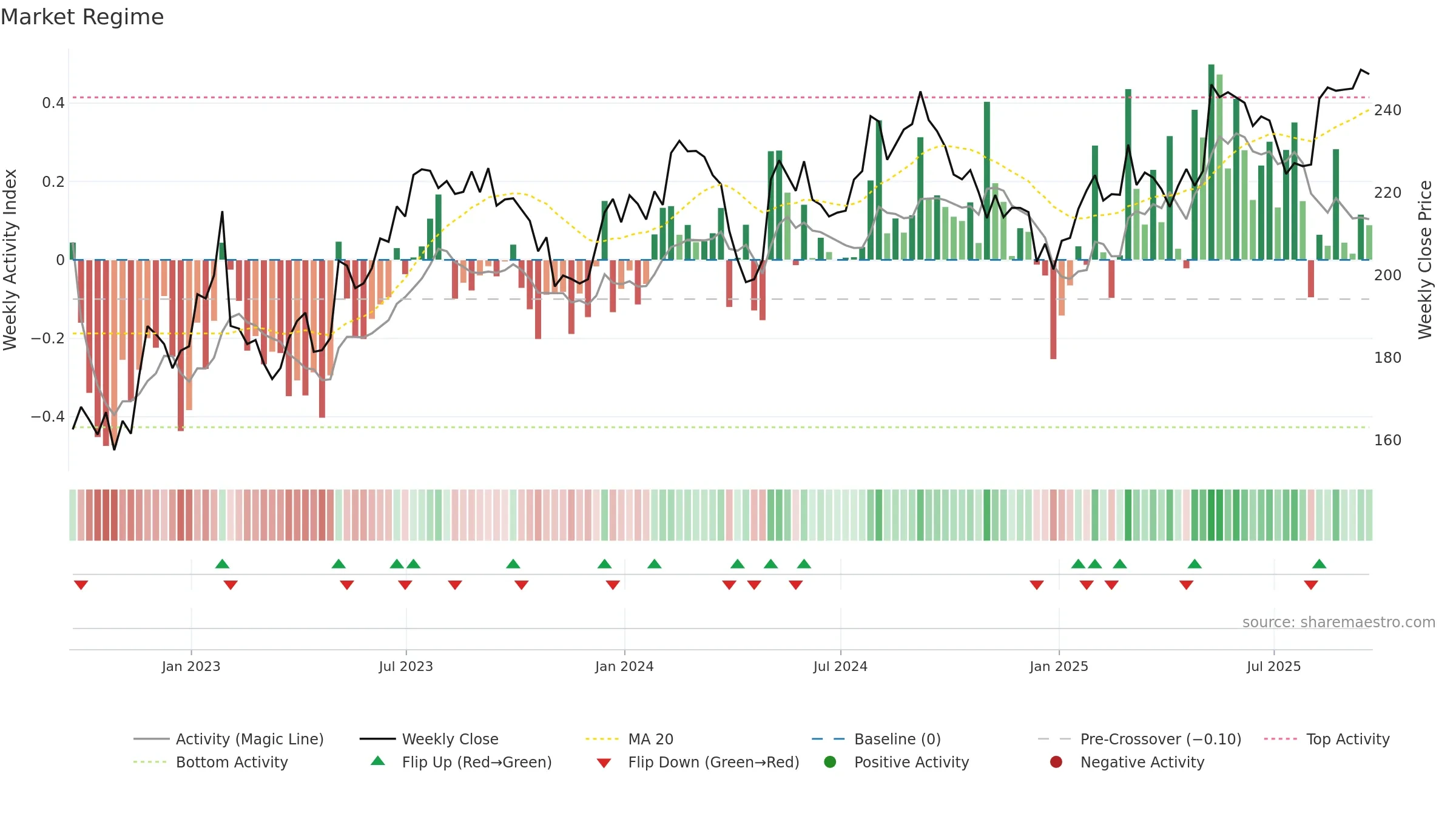The image size is (1456, 819).
Task: Click the −0.4 activity axis tick label
Action: pos(47,416)
